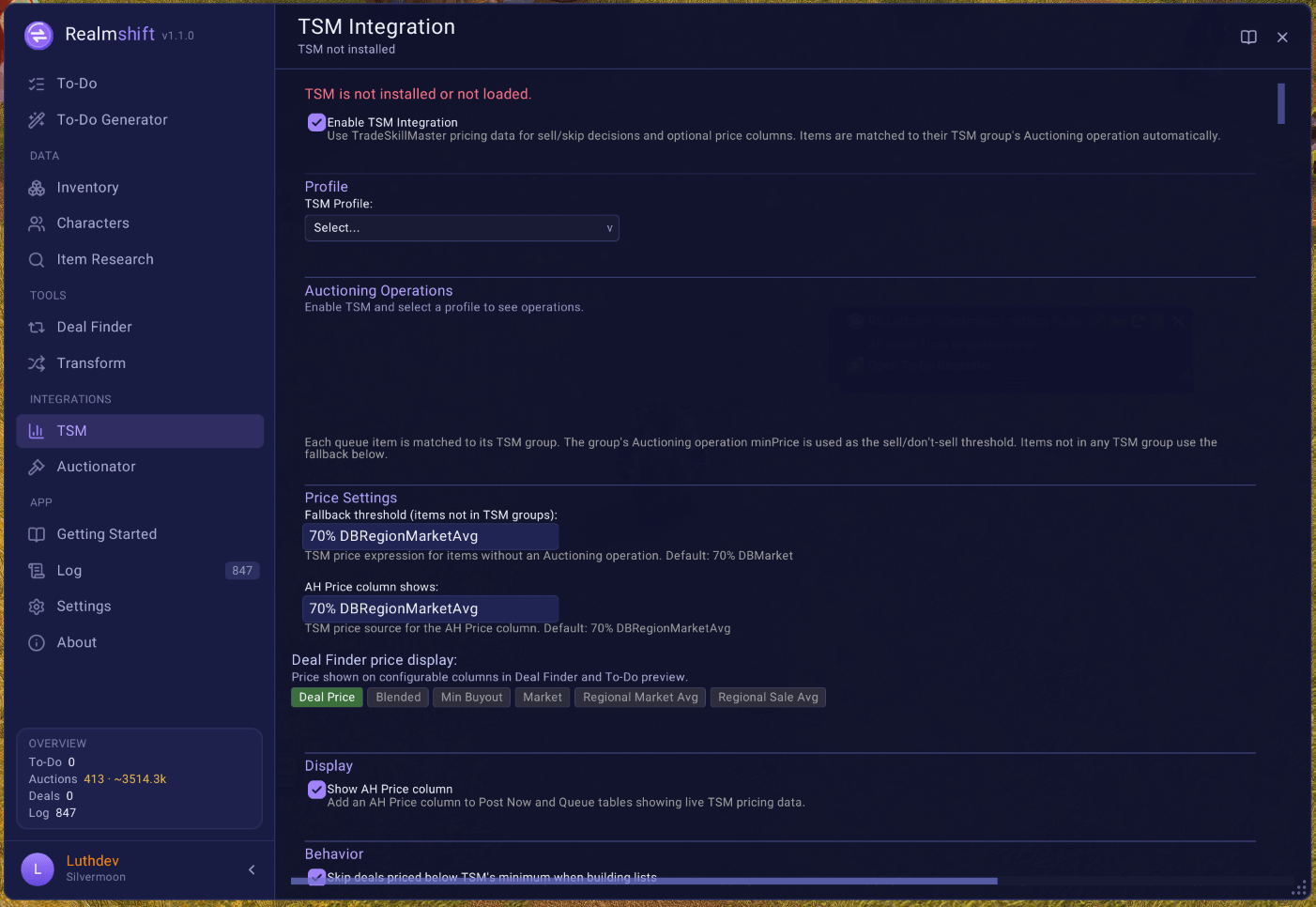Image resolution: width=1316 pixels, height=907 pixels.
Task: Uncheck Show AH Price column
Action: [x=316, y=790]
